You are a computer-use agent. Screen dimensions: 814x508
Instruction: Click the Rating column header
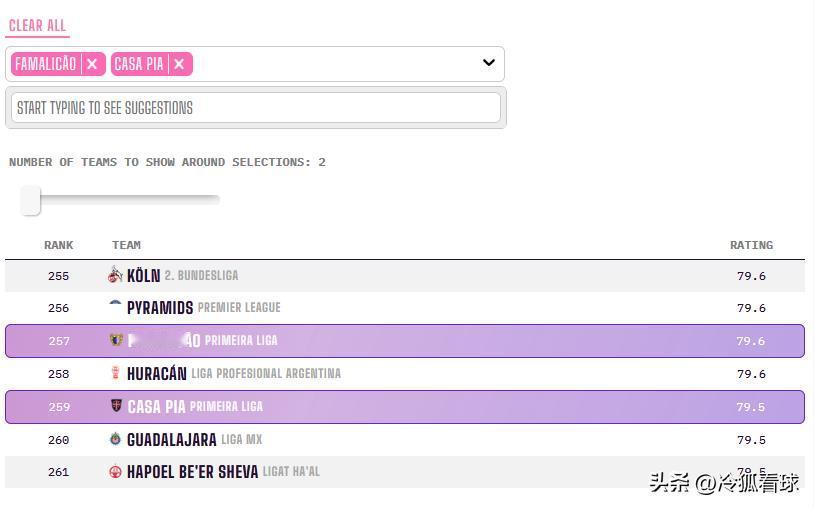751,245
